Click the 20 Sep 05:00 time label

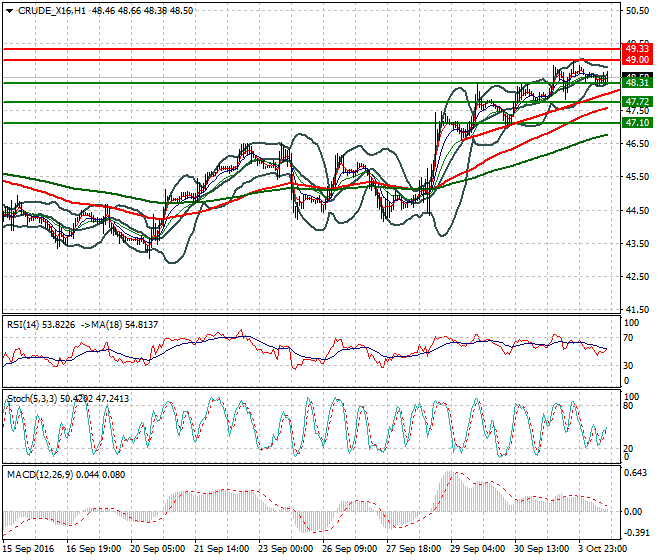(157, 549)
